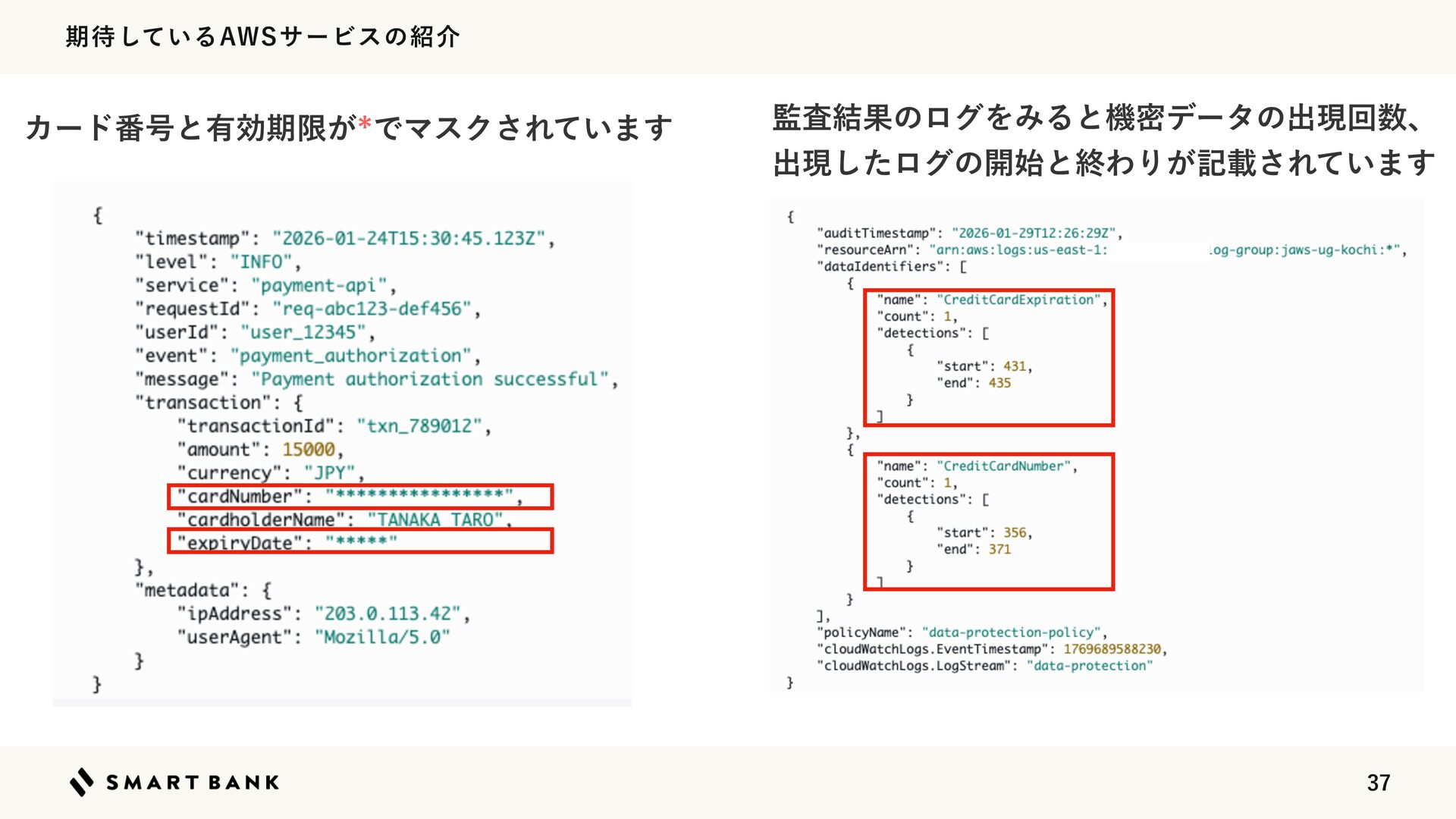This screenshot has height=819, width=1456.
Task: Click the LogStream value data-protection
Action: click(x=1089, y=666)
